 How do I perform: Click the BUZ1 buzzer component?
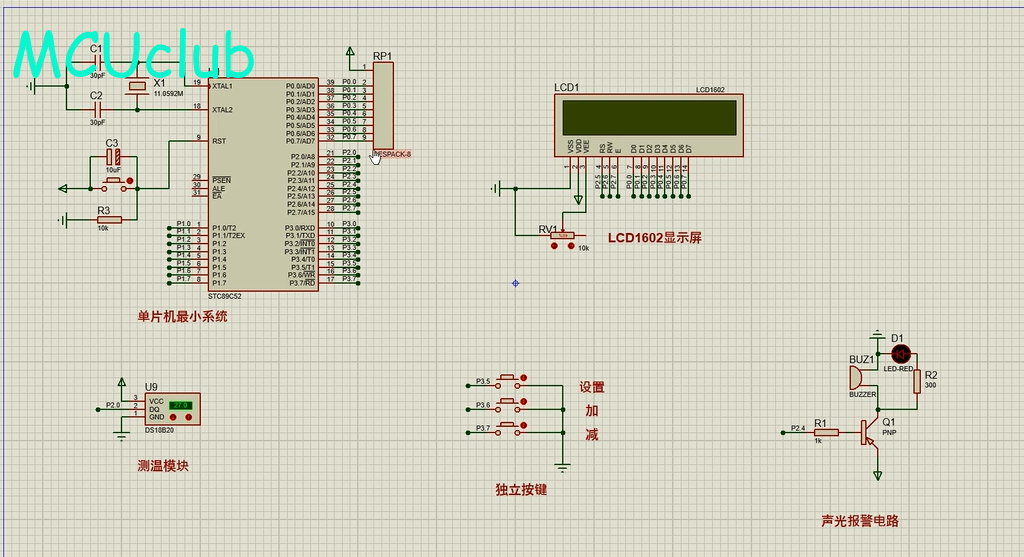(x=855, y=378)
